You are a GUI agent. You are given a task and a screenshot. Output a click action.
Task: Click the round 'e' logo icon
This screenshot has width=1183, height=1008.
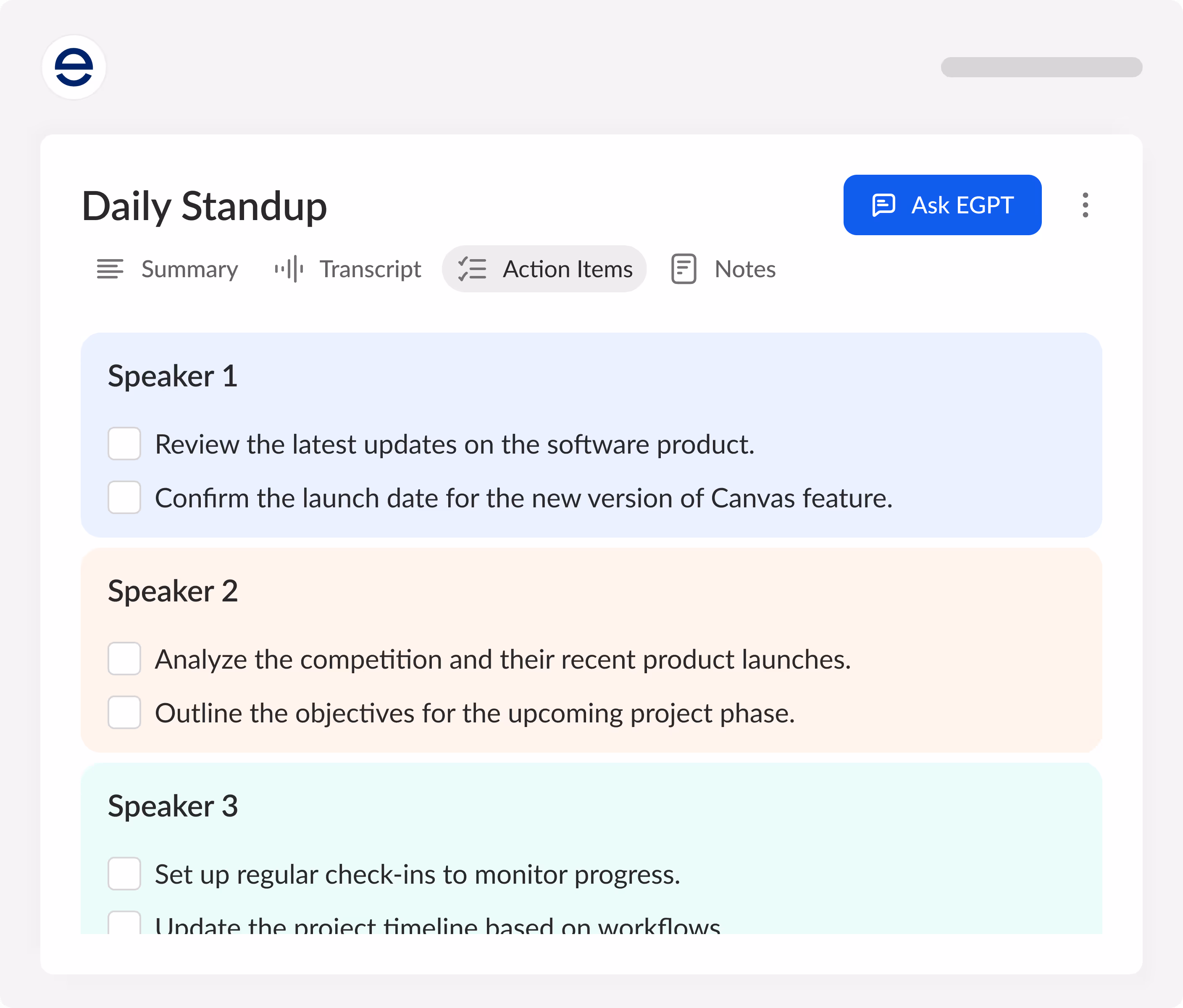[74, 67]
